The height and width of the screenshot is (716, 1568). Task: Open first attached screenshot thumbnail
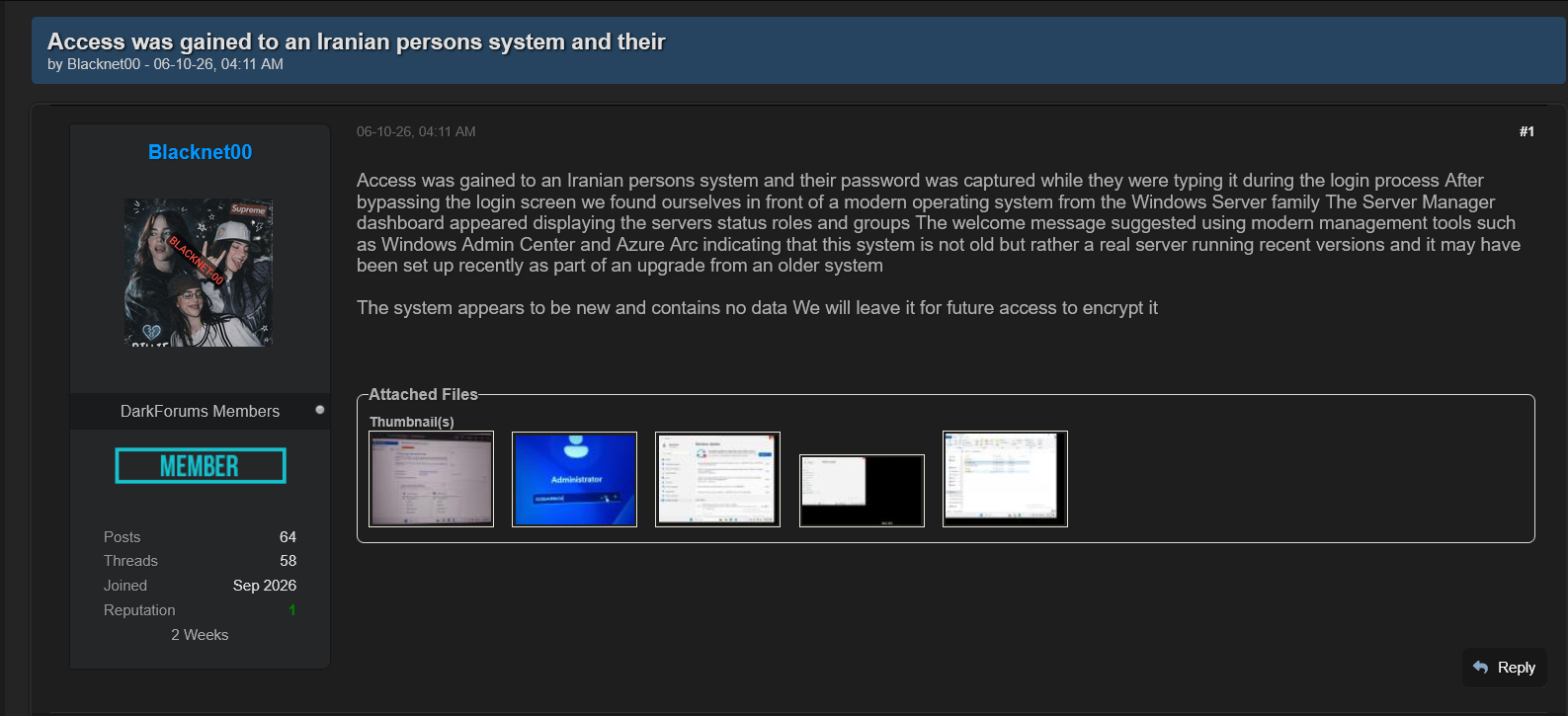[x=431, y=479]
